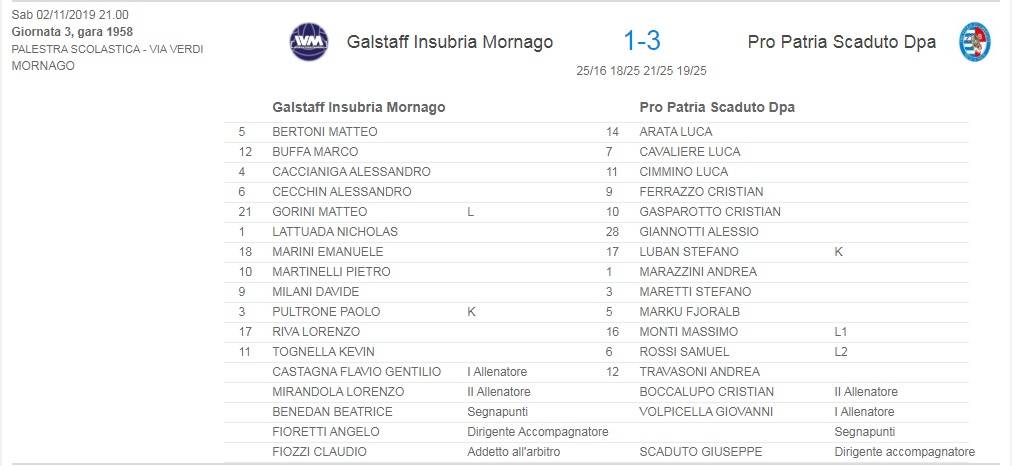The height and width of the screenshot is (466, 1012).
Task: Open the Pro Patria Scaduto Dpa header name
Action: [x=842, y=42]
